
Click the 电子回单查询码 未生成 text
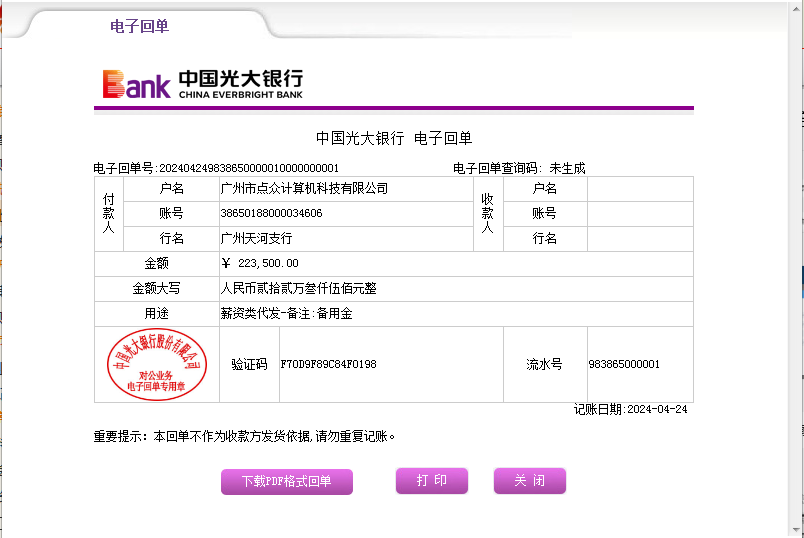519,168
